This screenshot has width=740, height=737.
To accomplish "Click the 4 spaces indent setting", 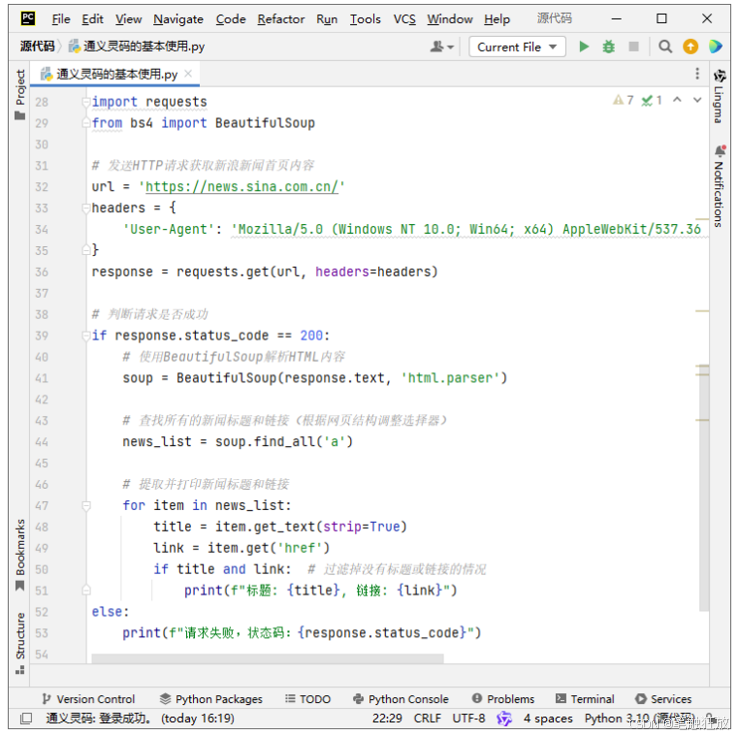I will (x=548, y=718).
